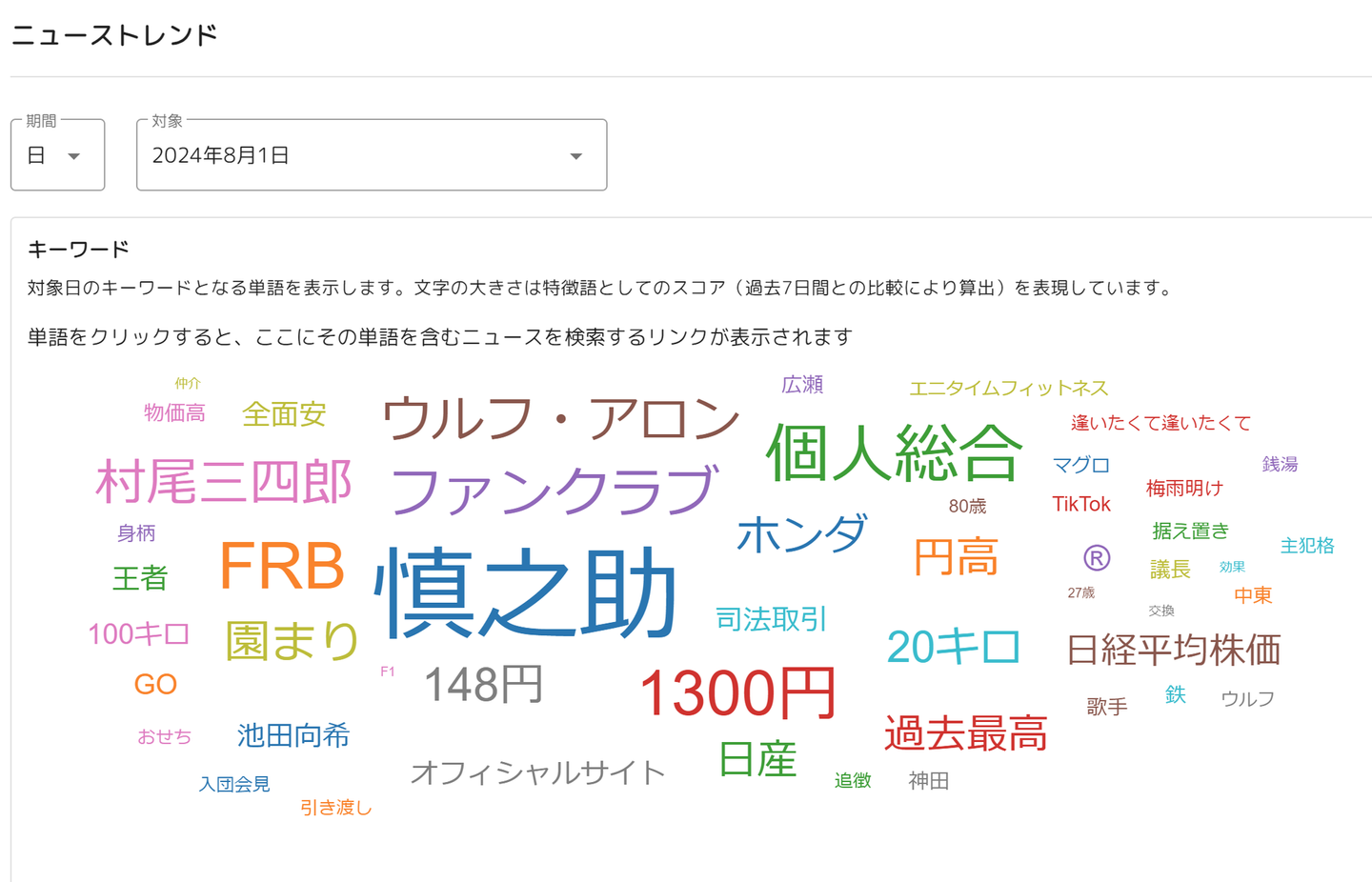
Task: Click the keyword 慎之助 in the word cloud
Action: [x=526, y=593]
